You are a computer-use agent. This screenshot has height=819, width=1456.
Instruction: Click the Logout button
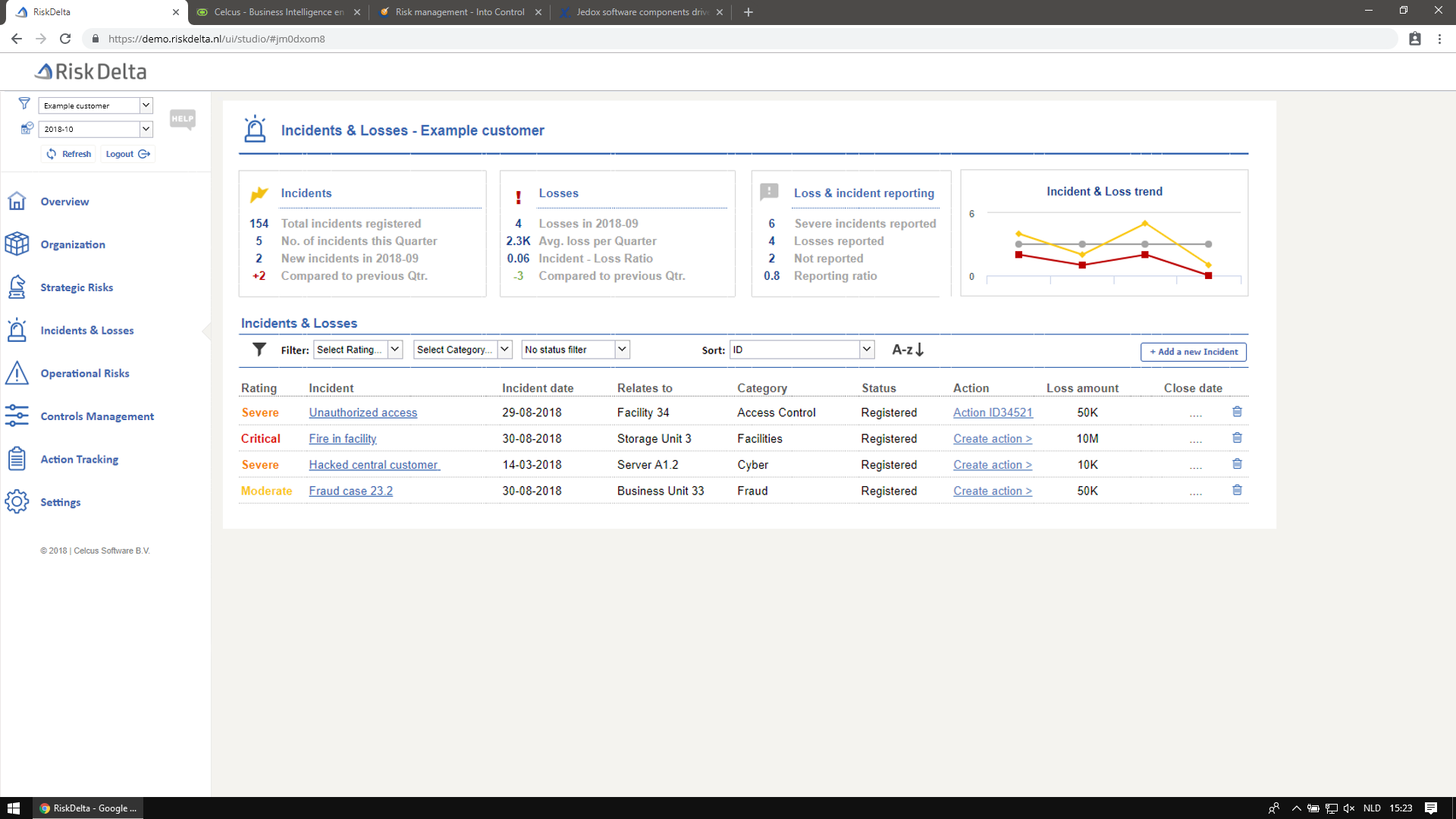pos(128,154)
